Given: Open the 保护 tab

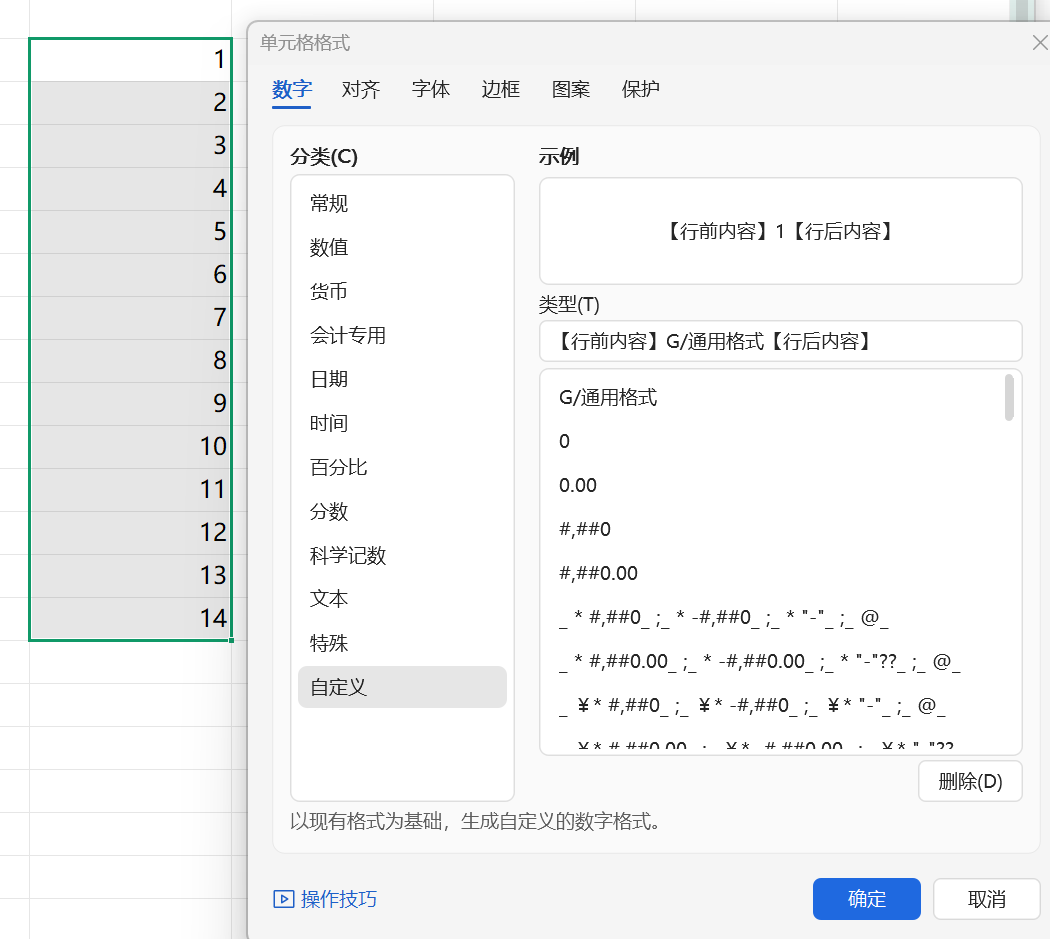Looking at the screenshot, I should coord(641,89).
